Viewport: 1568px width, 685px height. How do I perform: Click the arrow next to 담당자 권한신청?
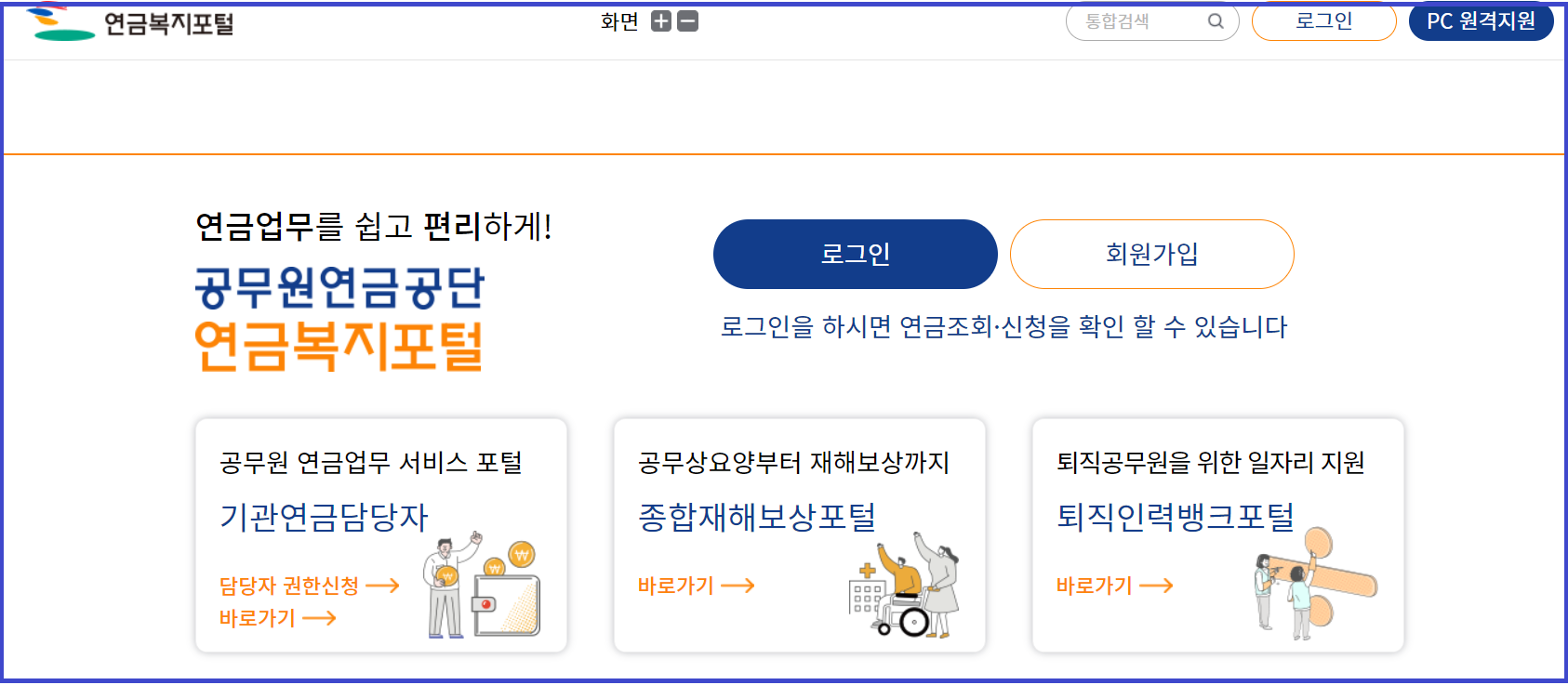click(382, 586)
